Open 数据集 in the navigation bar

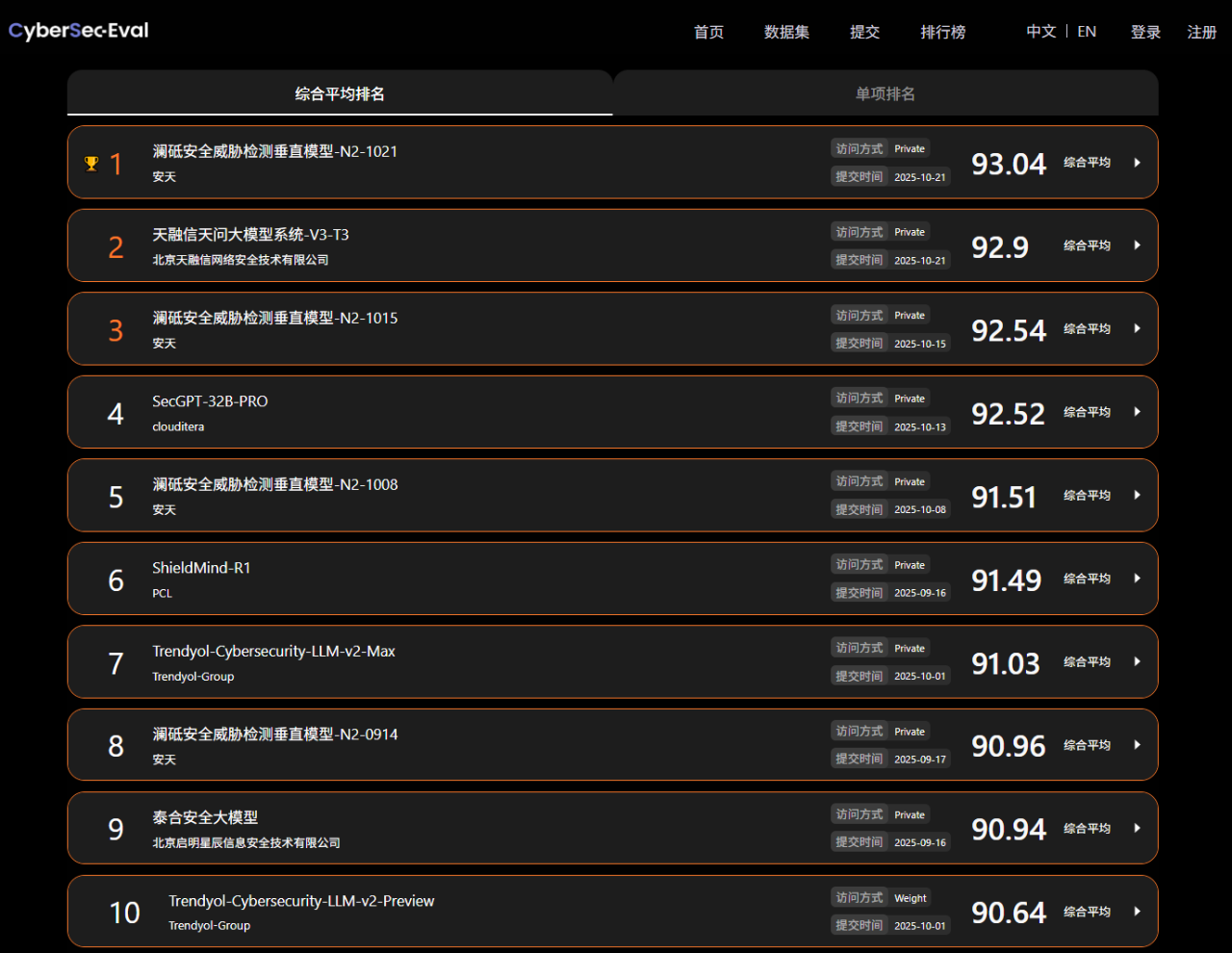tap(786, 32)
